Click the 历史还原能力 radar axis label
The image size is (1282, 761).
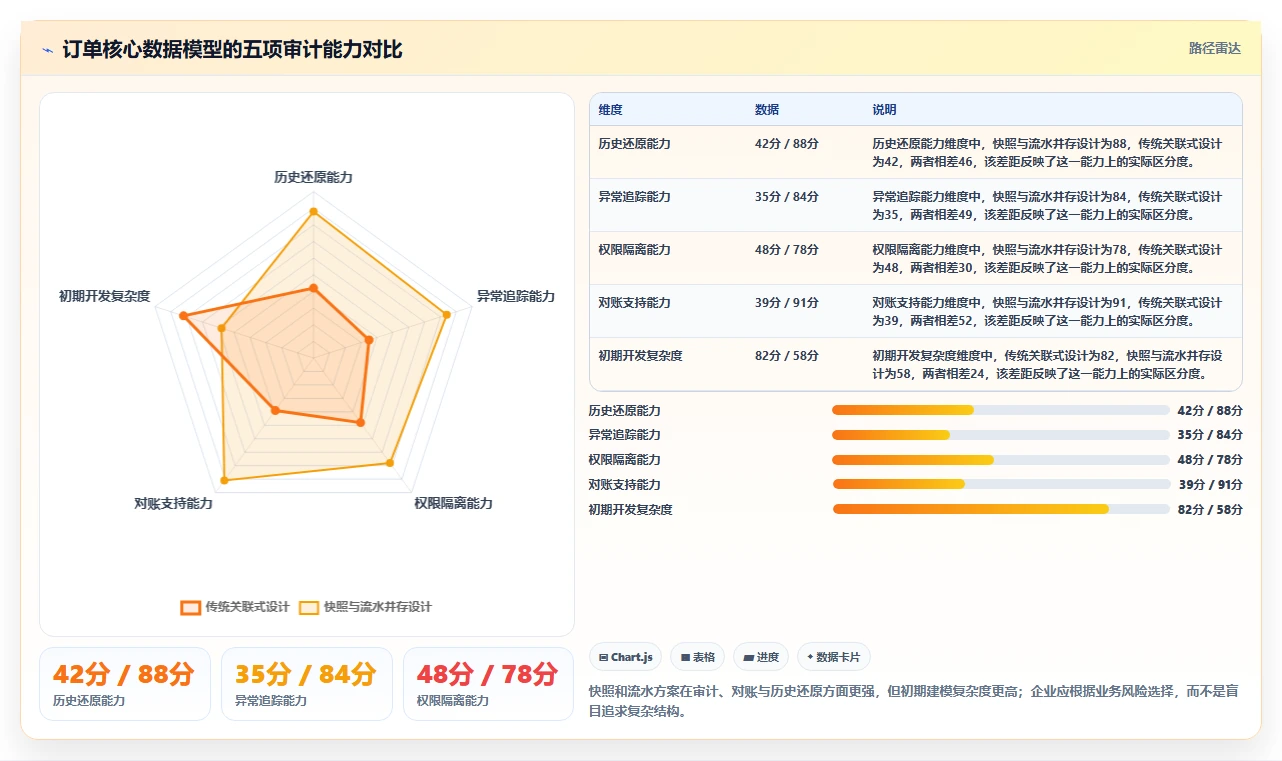(x=313, y=177)
